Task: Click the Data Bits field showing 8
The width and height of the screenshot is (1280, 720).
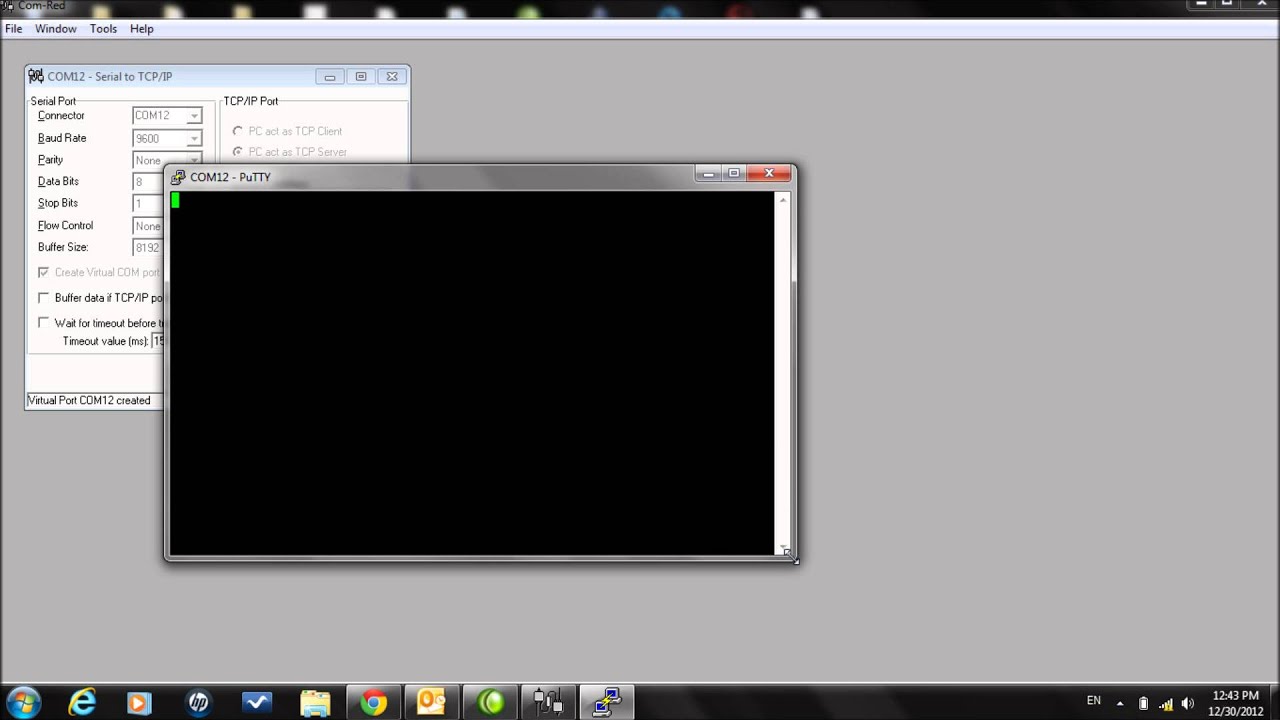Action: (x=148, y=182)
